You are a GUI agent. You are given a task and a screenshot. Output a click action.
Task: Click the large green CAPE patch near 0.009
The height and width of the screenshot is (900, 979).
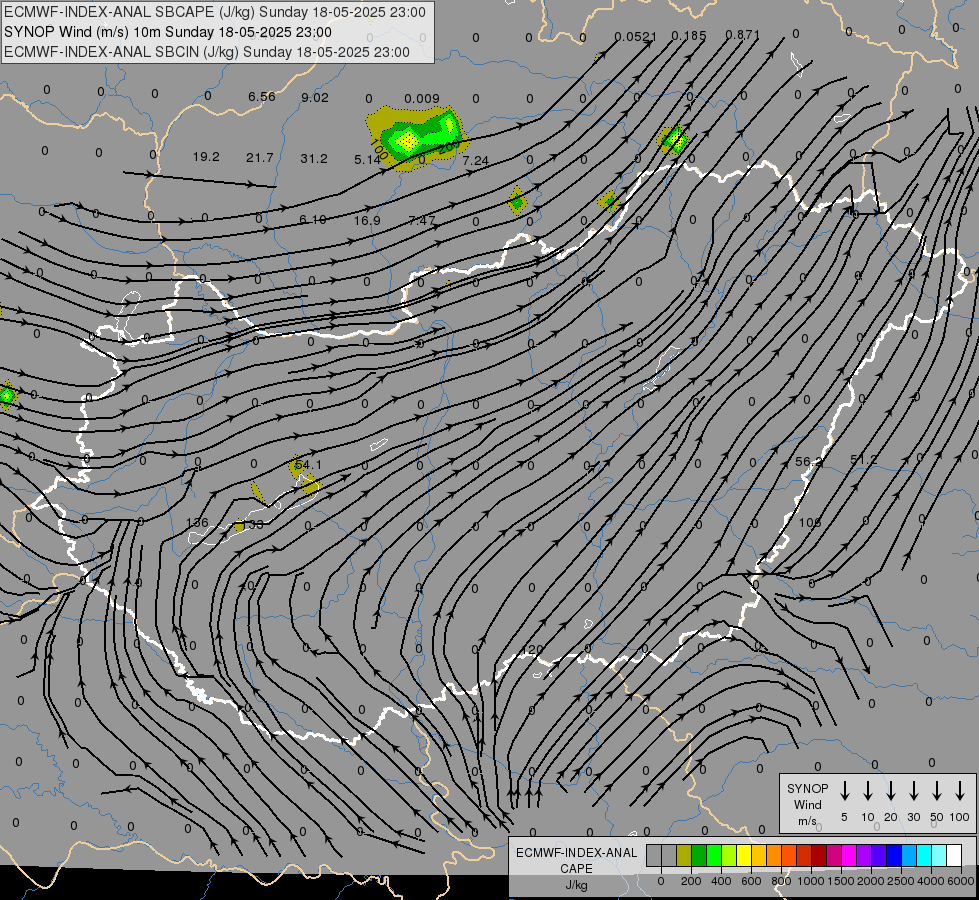tap(417, 137)
